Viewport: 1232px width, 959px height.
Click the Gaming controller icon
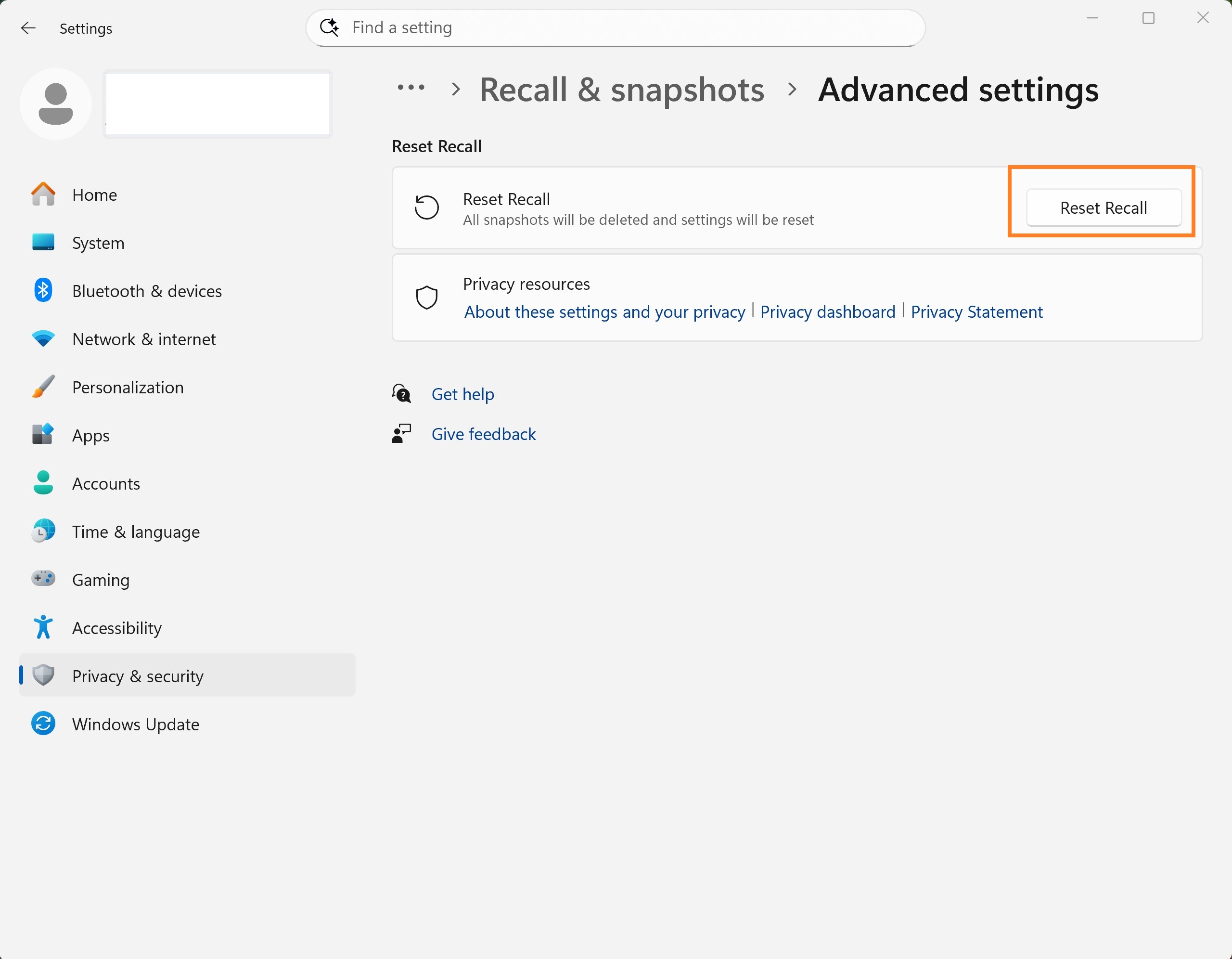pyautogui.click(x=43, y=579)
